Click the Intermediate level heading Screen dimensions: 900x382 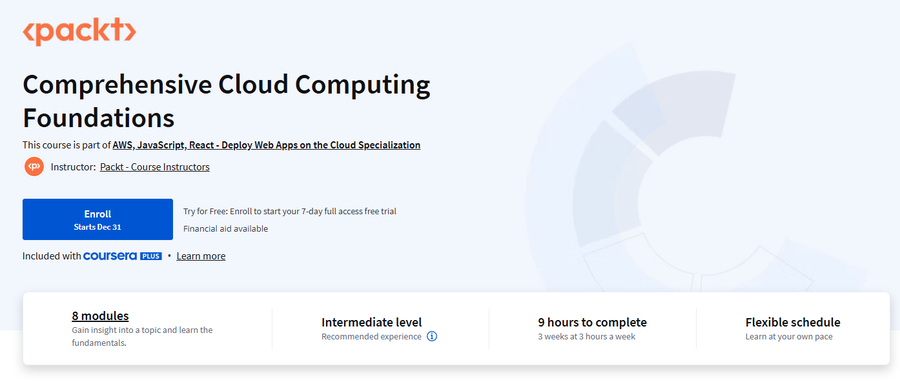371,322
